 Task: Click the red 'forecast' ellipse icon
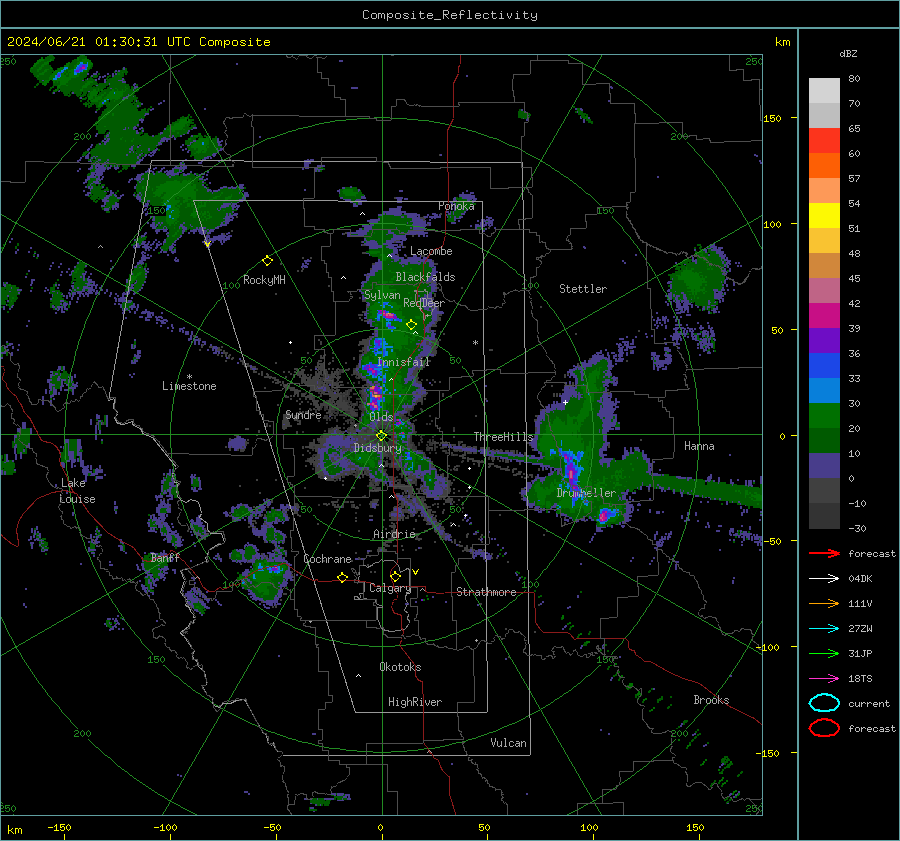[824, 728]
